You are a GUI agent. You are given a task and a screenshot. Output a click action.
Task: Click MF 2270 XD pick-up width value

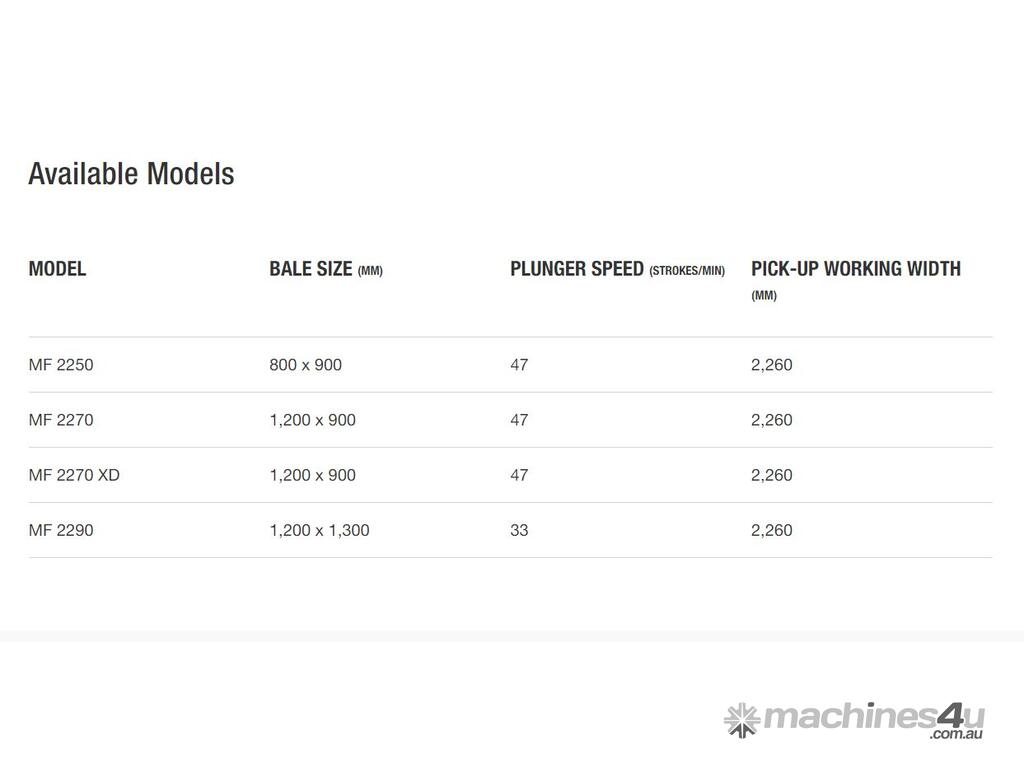771,475
